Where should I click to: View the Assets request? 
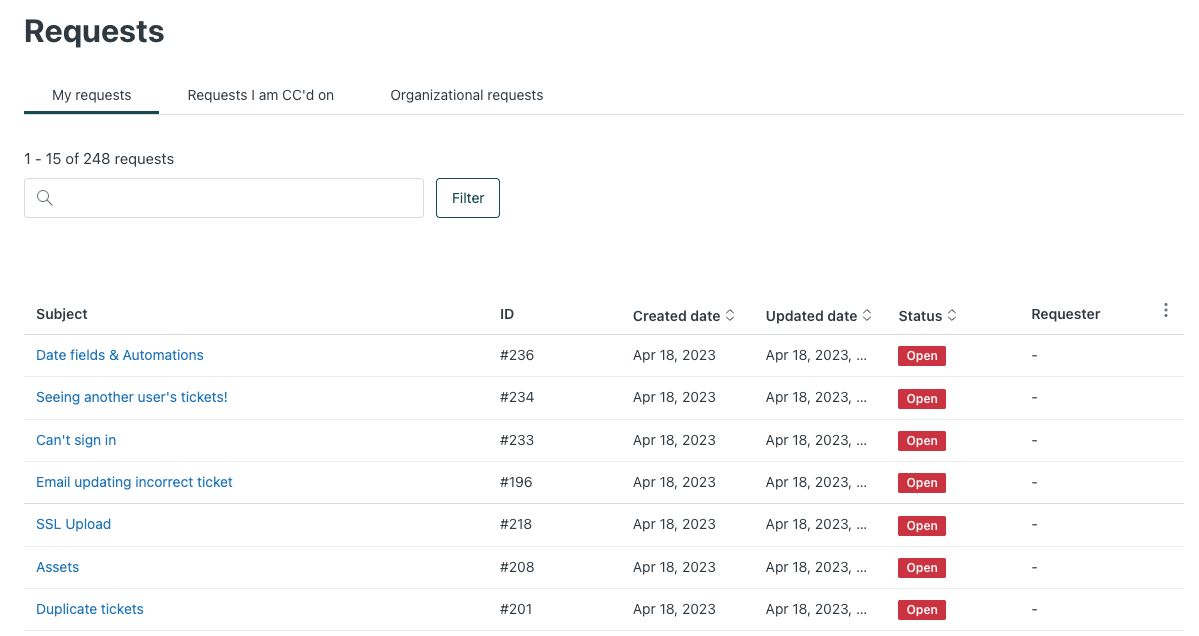click(x=57, y=567)
